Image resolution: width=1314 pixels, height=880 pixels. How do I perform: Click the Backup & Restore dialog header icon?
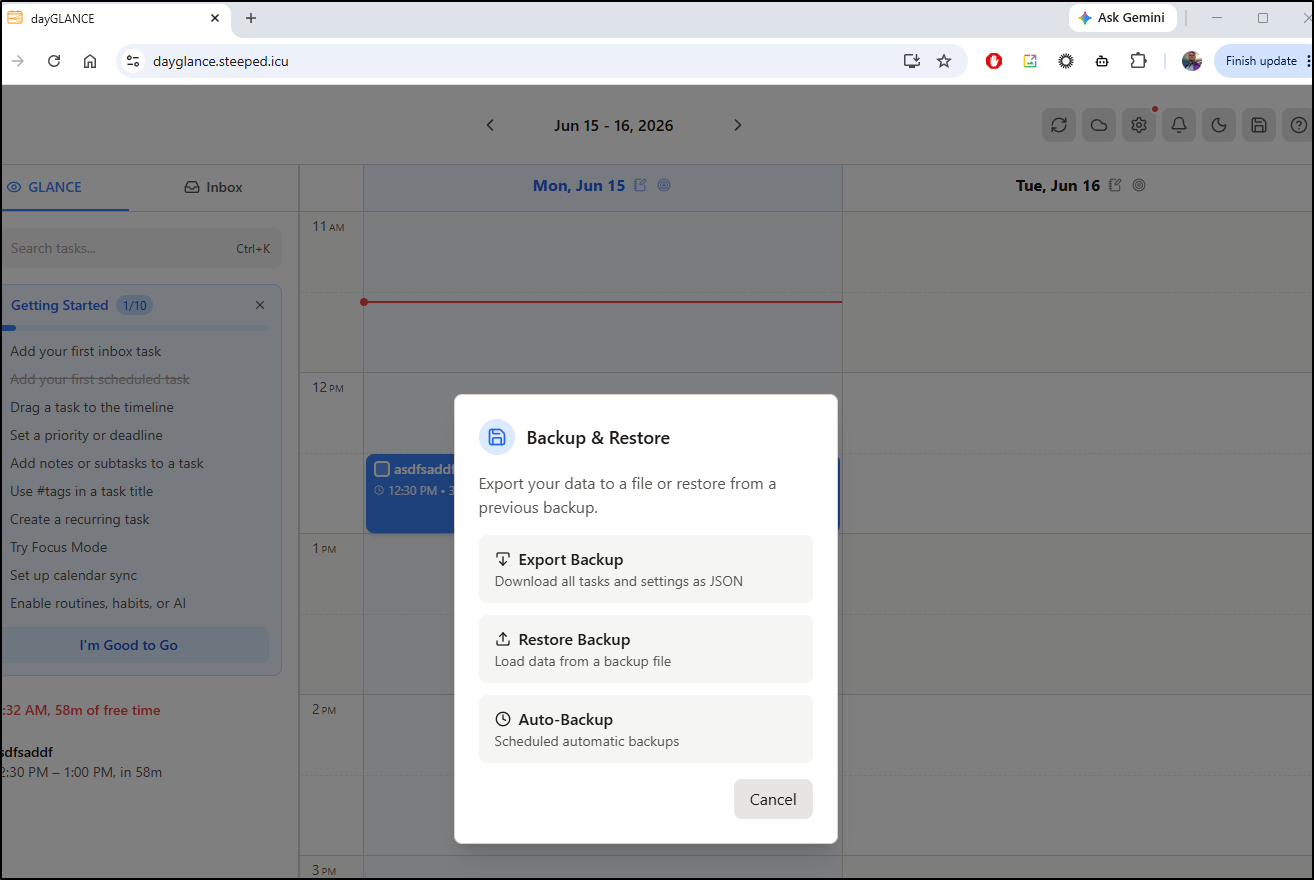[x=497, y=437]
